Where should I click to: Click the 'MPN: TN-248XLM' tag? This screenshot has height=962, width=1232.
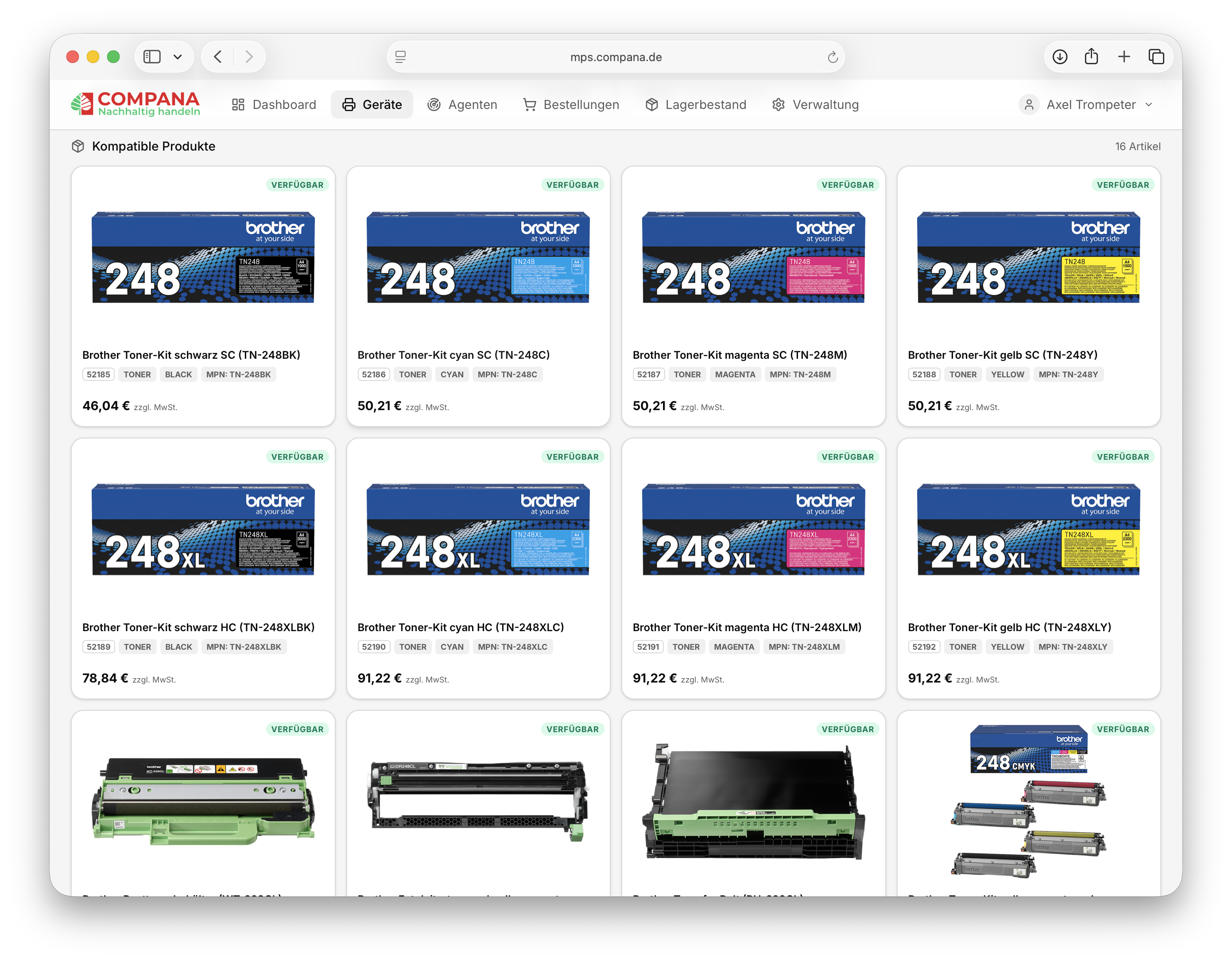(804, 647)
